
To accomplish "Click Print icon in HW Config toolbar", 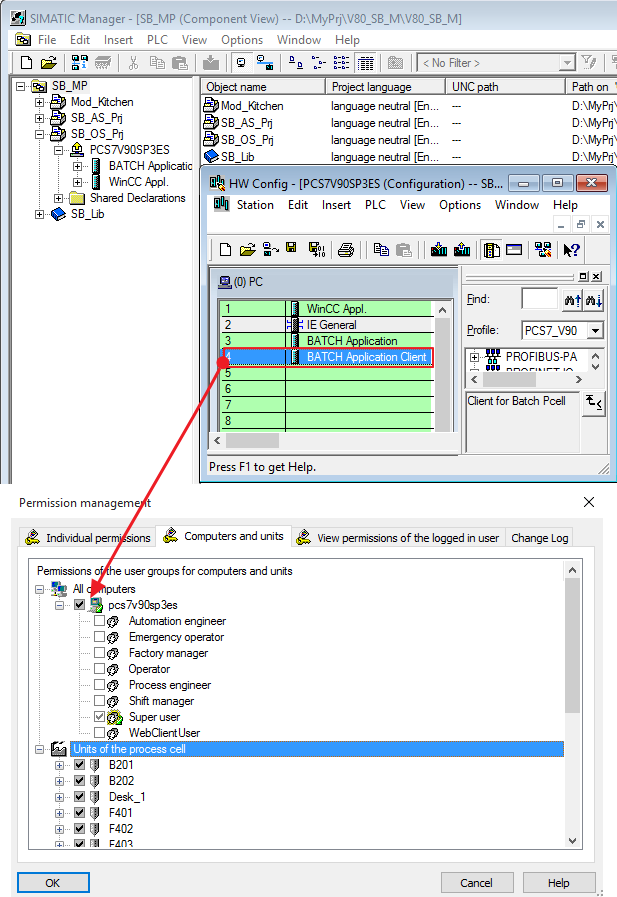I will click(345, 249).
